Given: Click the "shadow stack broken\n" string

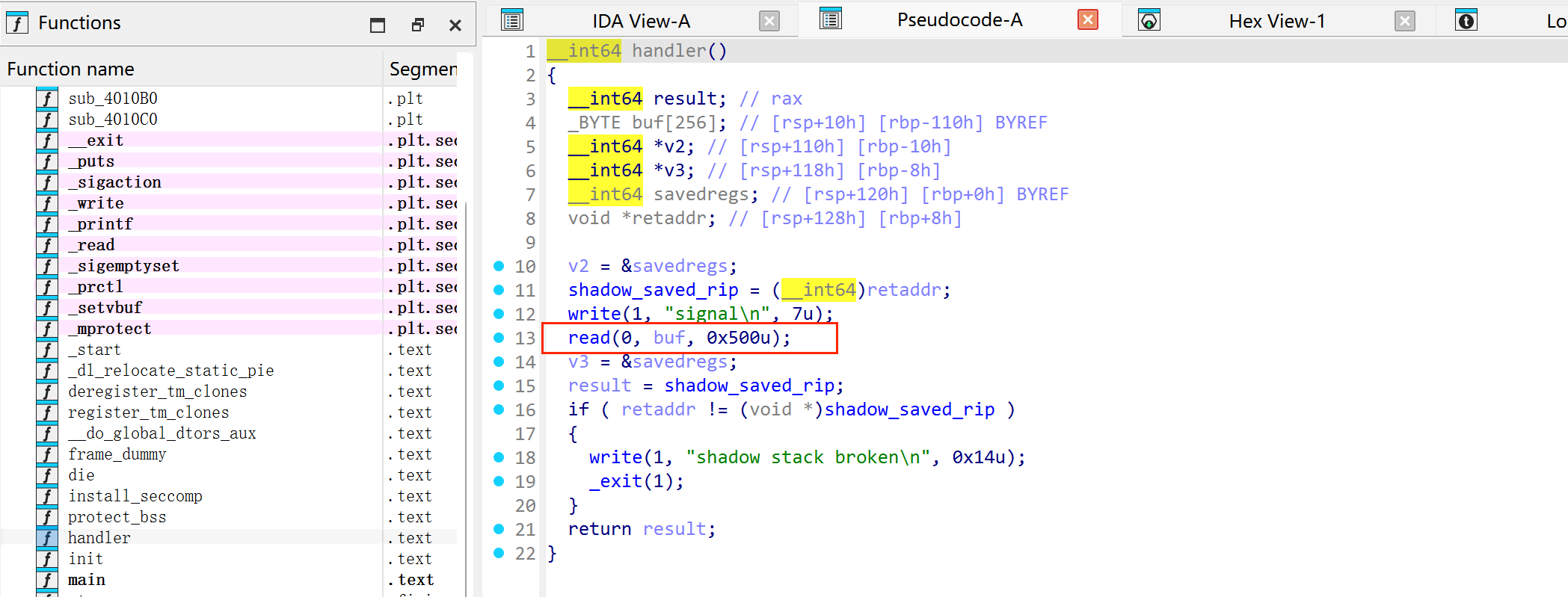Looking at the screenshot, I should (808, 457).
